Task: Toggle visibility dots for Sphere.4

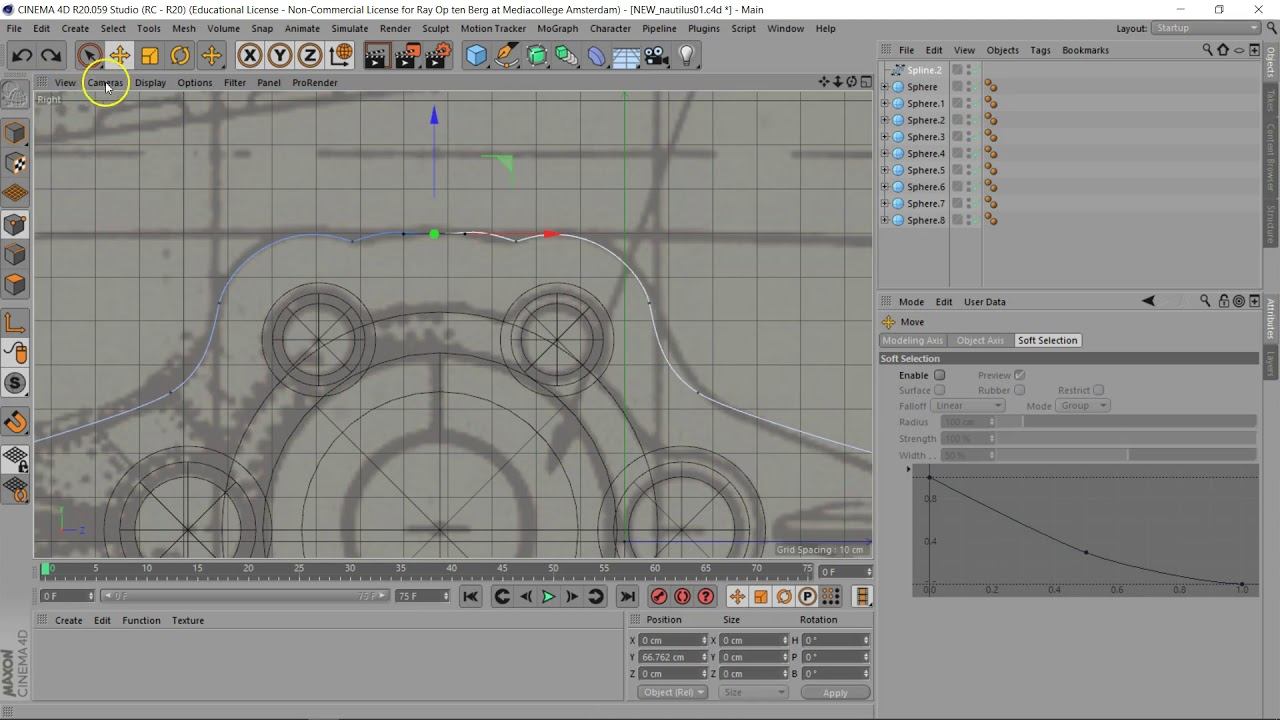Action: (968, 153)
